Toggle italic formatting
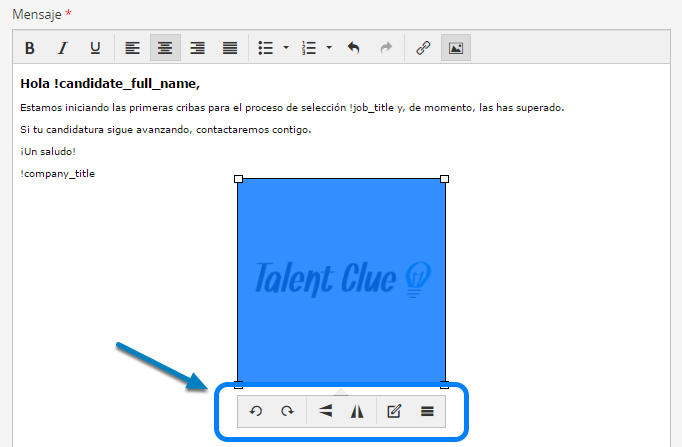682x447 pixels. tap(63, 48)
